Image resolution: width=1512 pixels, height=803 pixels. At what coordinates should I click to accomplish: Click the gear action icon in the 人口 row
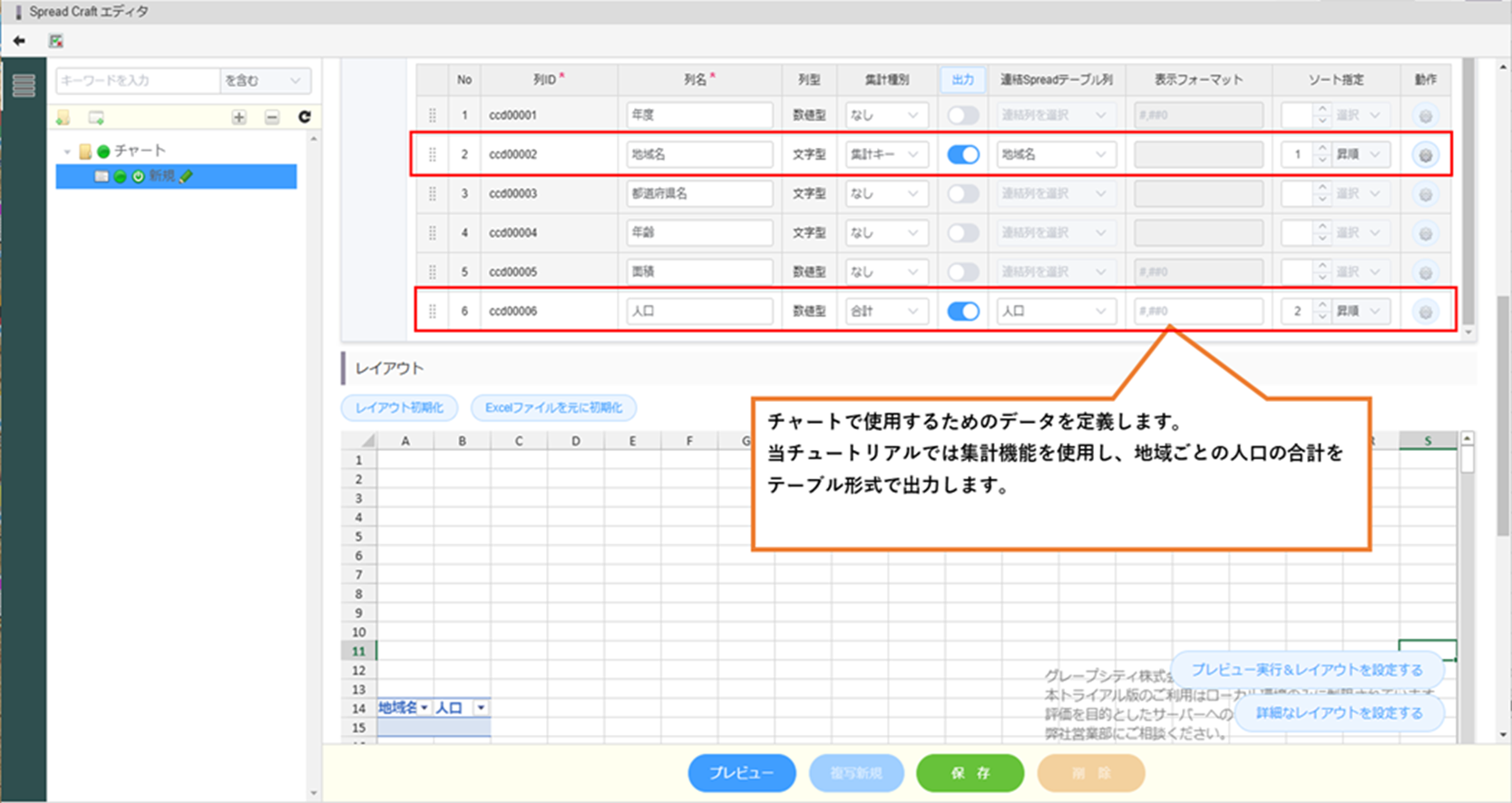click(1425, 312)
